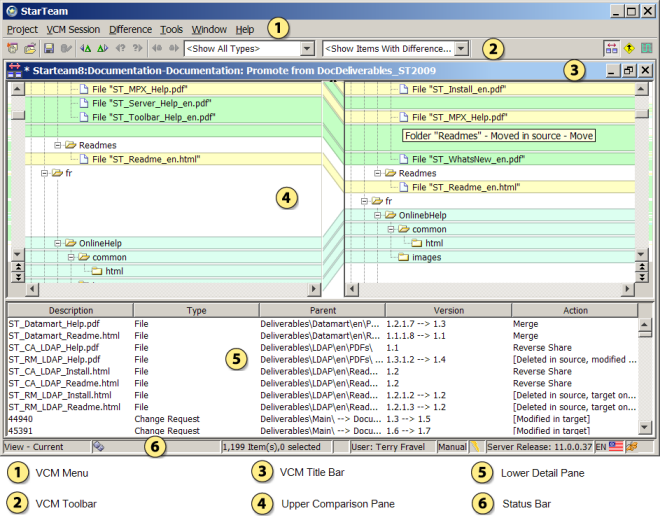
Task: Click the green panel icon at toolbar far right
Action: [645, 49]
